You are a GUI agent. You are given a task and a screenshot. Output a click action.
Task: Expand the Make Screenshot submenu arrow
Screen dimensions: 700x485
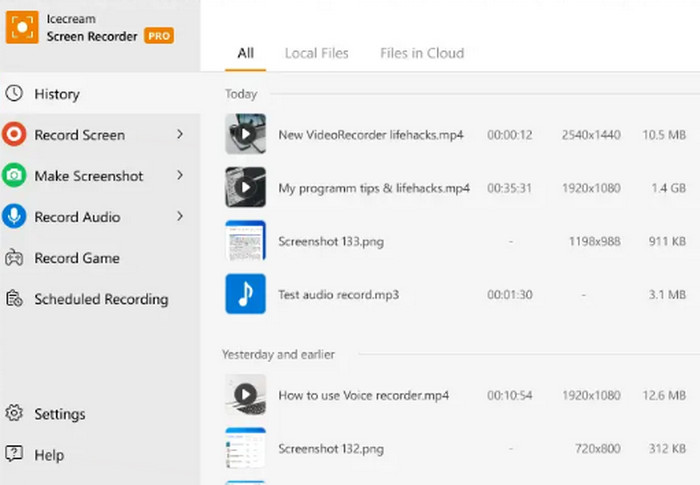[180, 175]
